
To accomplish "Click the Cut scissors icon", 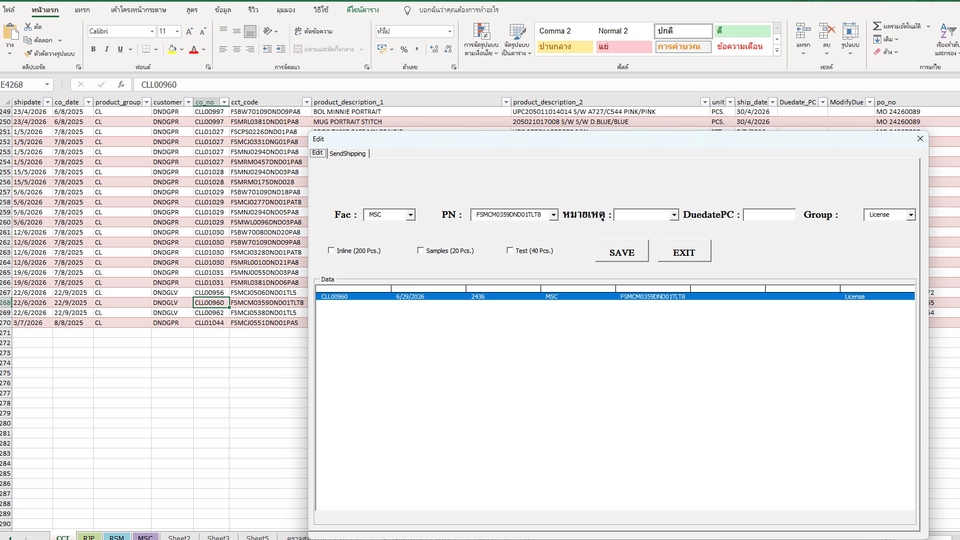I will click(26, 27).
